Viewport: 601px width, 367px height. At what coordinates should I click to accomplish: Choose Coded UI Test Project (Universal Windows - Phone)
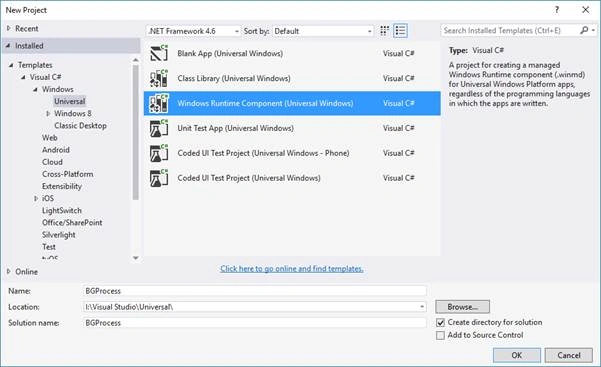coord(292,153)
